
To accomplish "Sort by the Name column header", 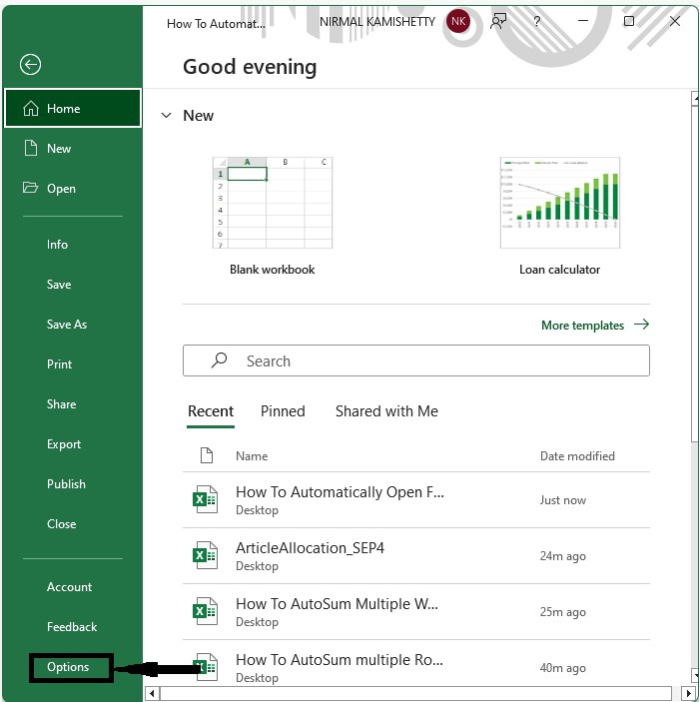I will point(252,456).
